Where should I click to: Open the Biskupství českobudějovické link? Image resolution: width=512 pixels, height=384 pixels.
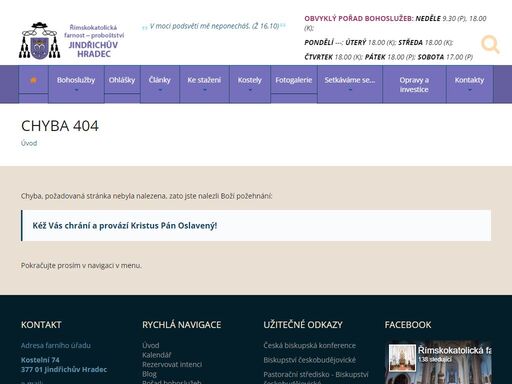(310, 360)
